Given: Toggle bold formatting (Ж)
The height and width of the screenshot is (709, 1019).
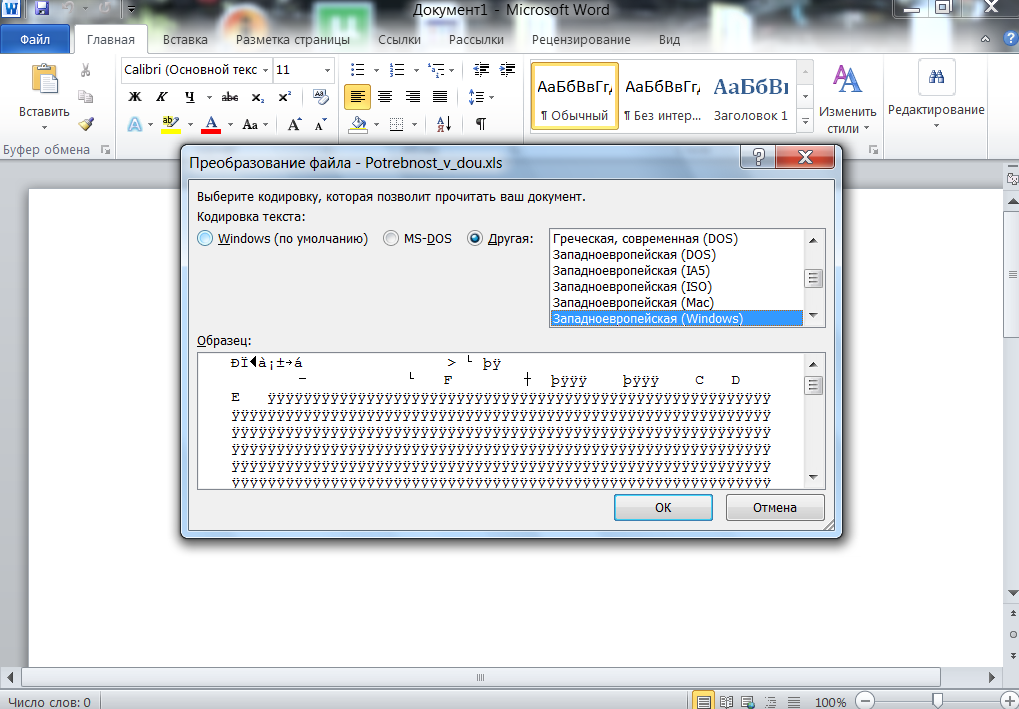Looking at the screenshot, I should [x=135, y=97].
